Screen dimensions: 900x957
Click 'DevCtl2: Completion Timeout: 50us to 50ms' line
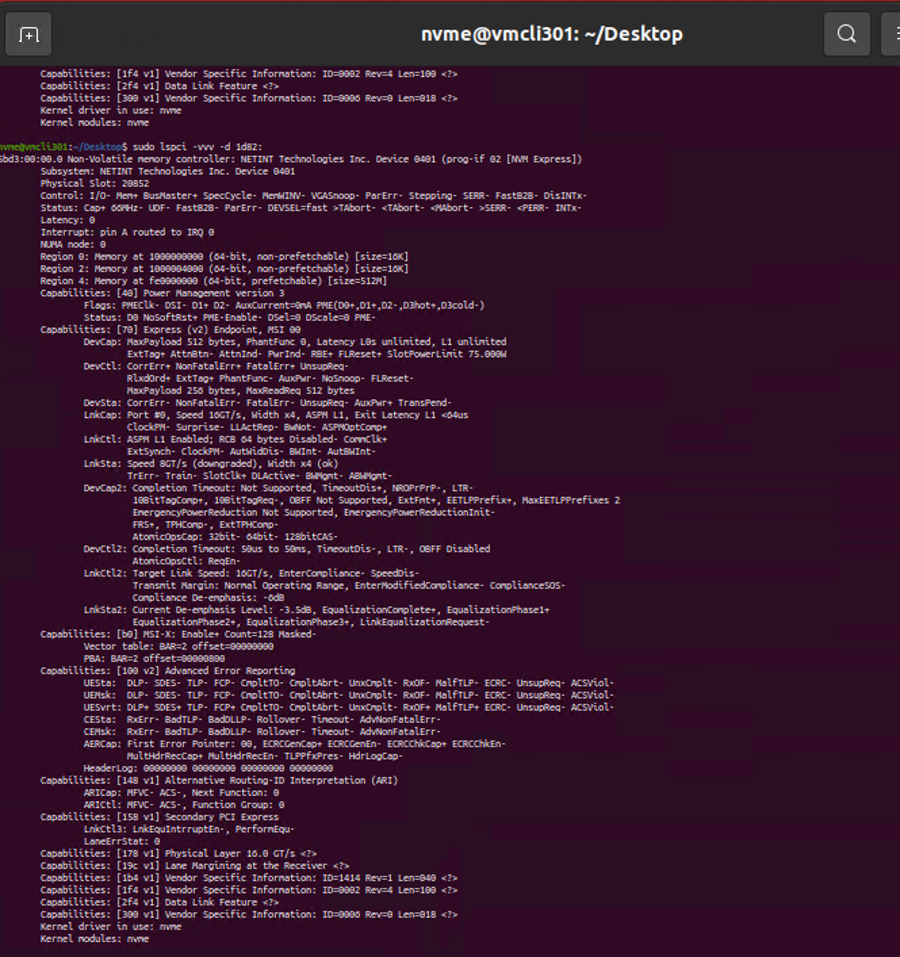point(287,550)
